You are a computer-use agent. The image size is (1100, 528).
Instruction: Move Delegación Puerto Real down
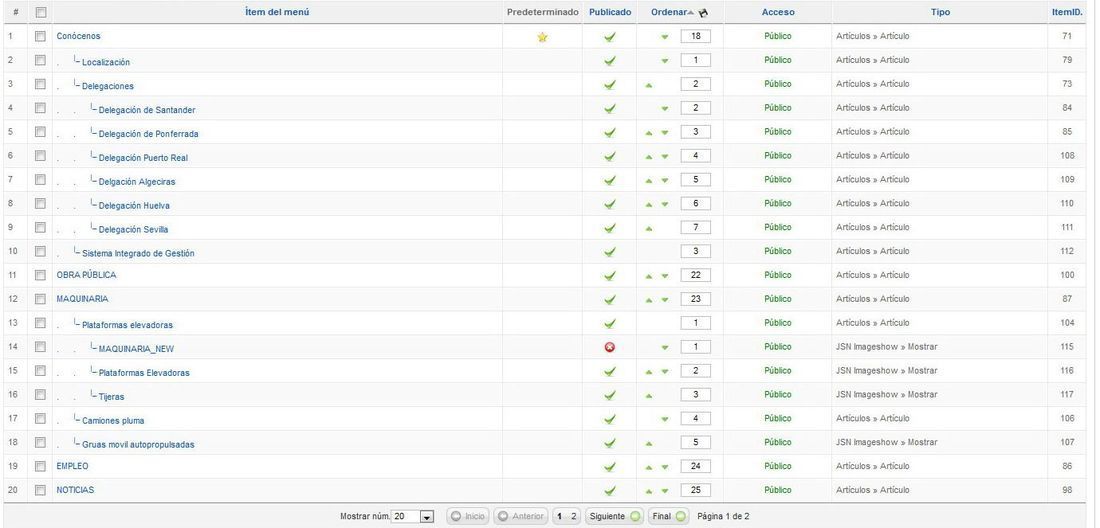tap(664, 156)
